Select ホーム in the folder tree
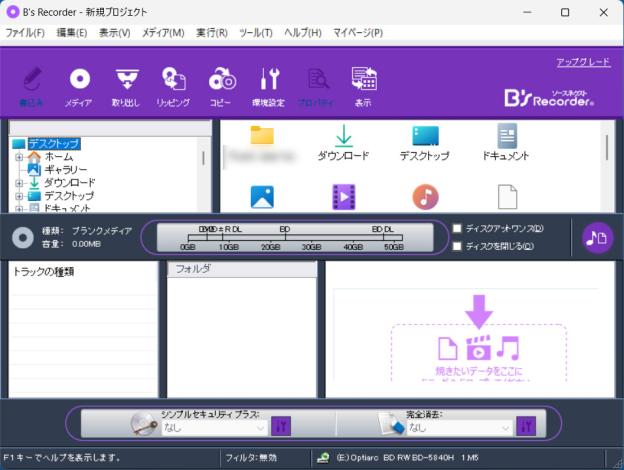This screenshot has height=470, width=624. coord(59,157)
